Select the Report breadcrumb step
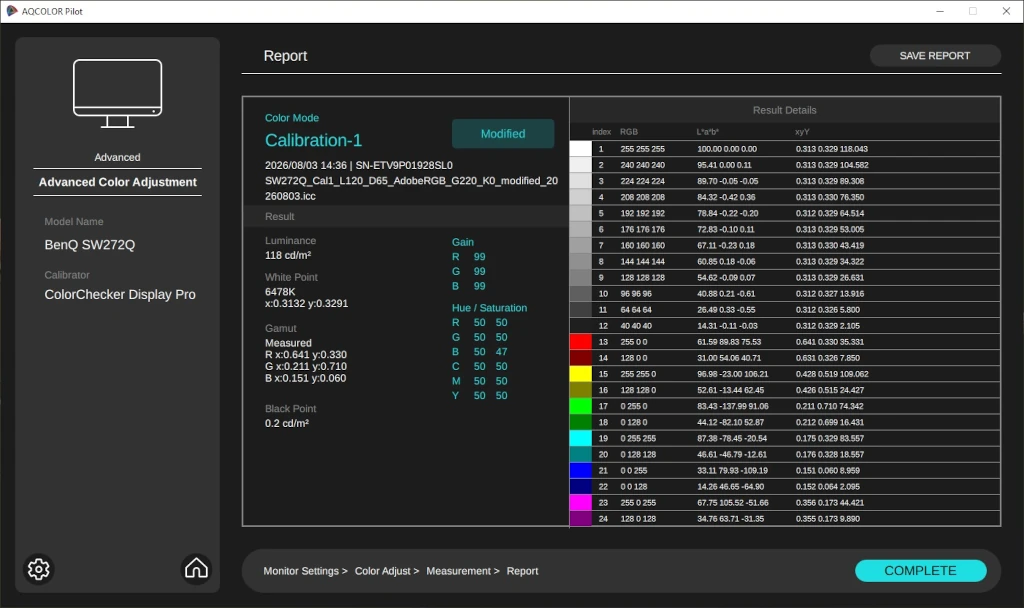 click(x=522, y=571)
